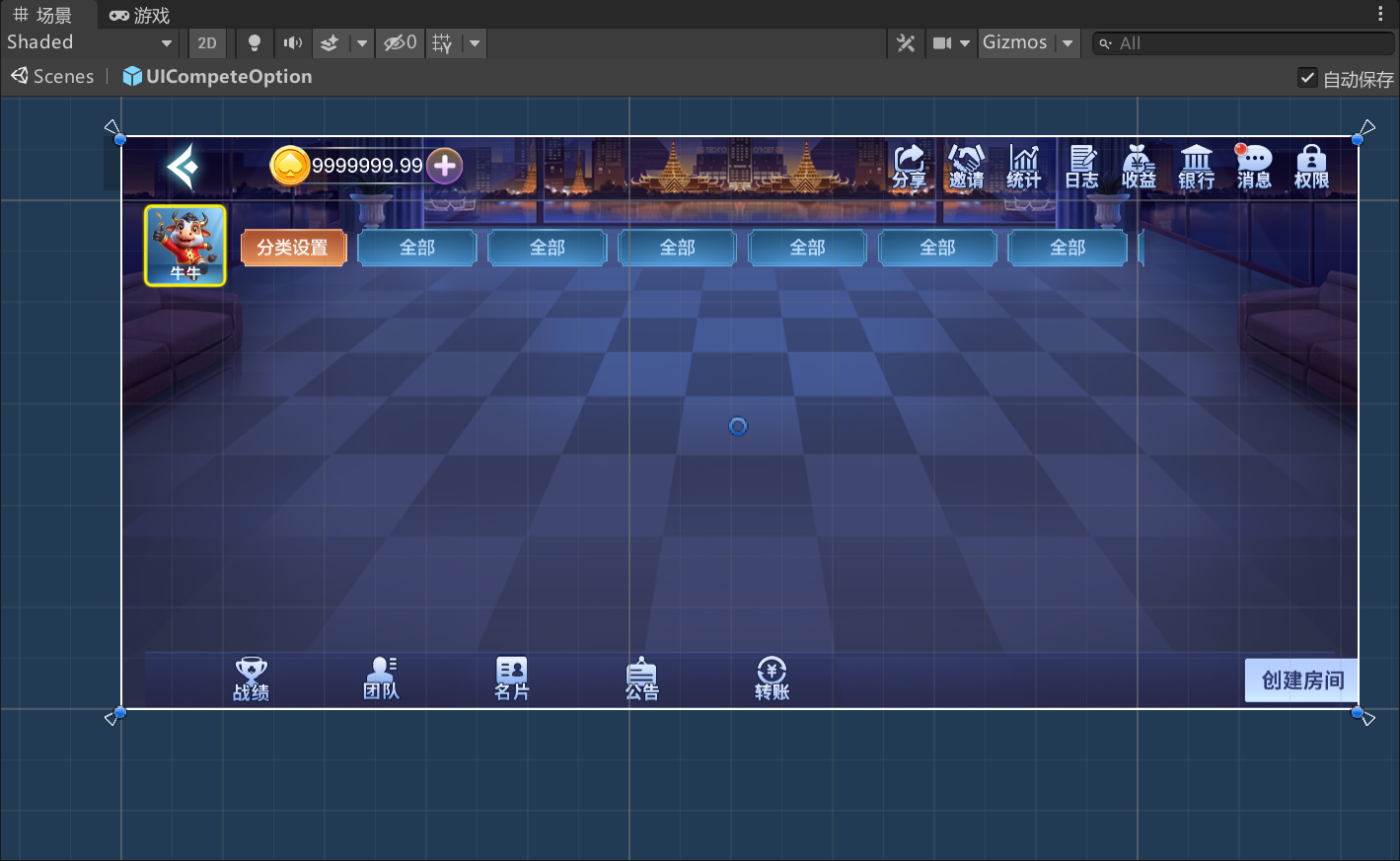Image resolution: width=1400 pixels, height=861 pixels.
Task: Click the share (分享) icon in game UI
Action: tap(909, 166)
